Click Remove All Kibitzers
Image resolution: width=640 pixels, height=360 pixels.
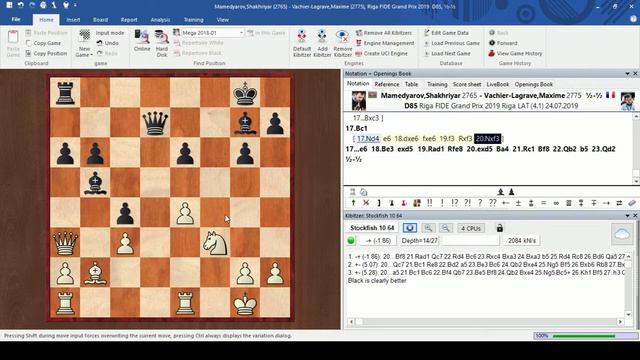point(384,33)
